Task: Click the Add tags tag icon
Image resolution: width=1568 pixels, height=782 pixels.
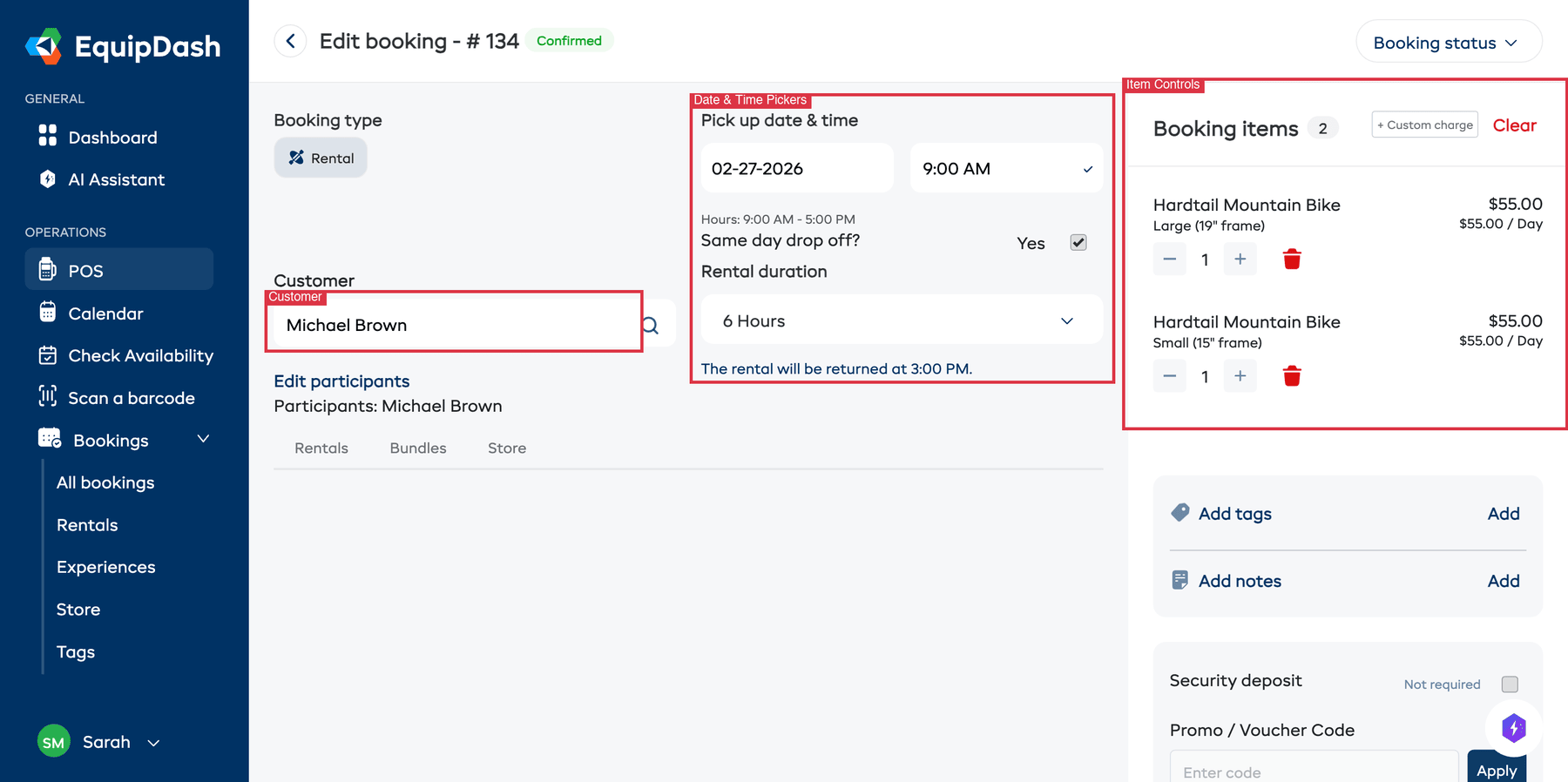Action: tap(1180, 513)
